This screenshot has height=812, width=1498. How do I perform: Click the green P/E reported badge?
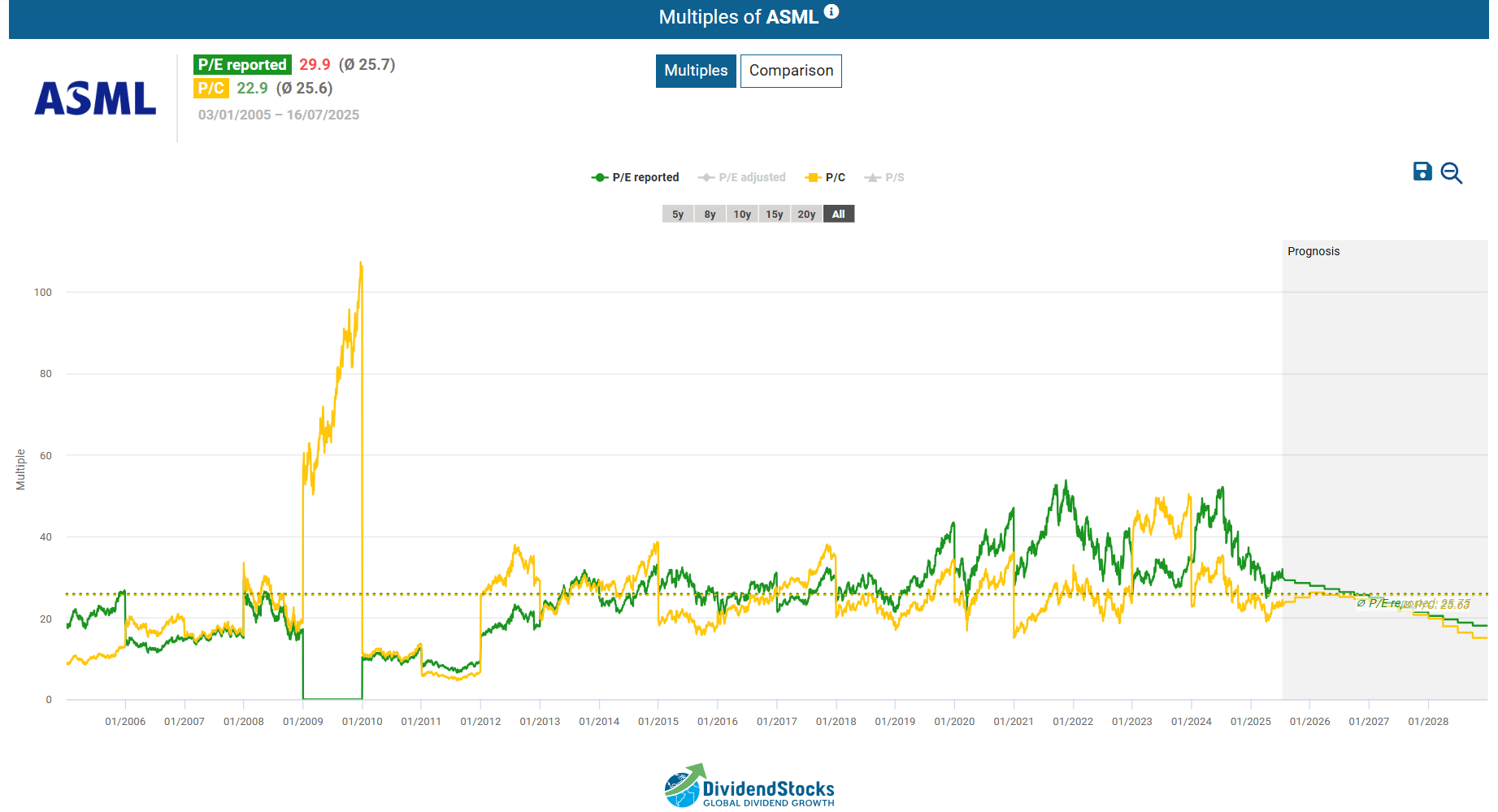241,63
